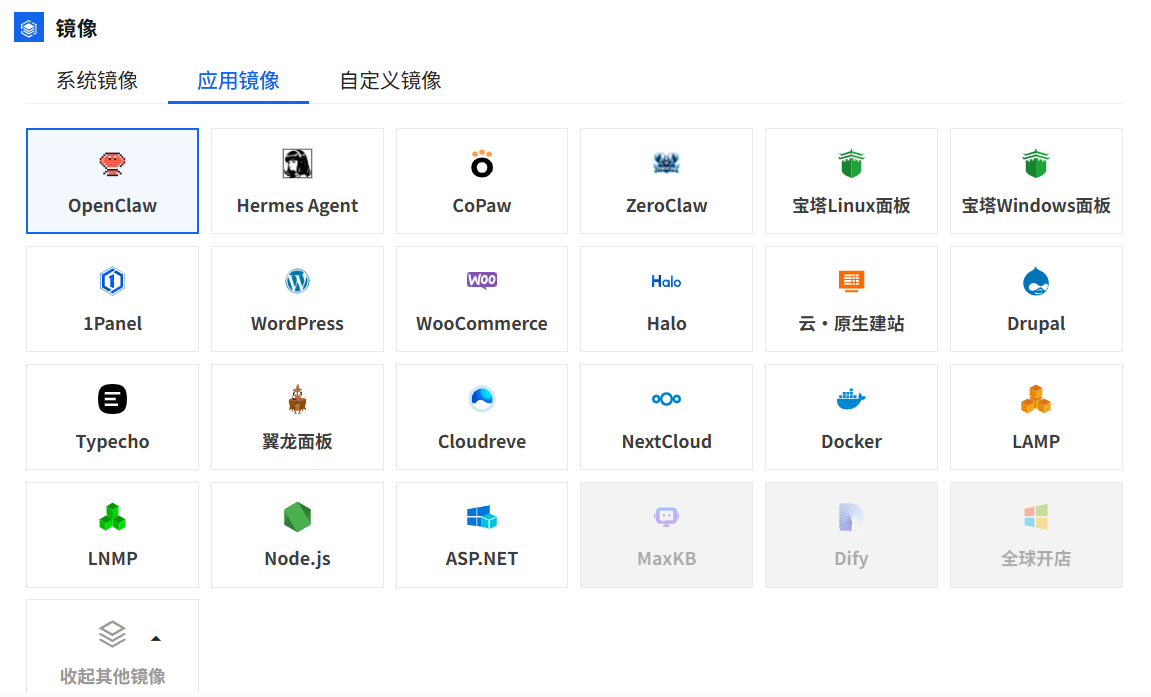Image resolution: width=1151 pixels, height=697 pixels.
Task: Click the LNMP label text
Action: coord(112,558)
